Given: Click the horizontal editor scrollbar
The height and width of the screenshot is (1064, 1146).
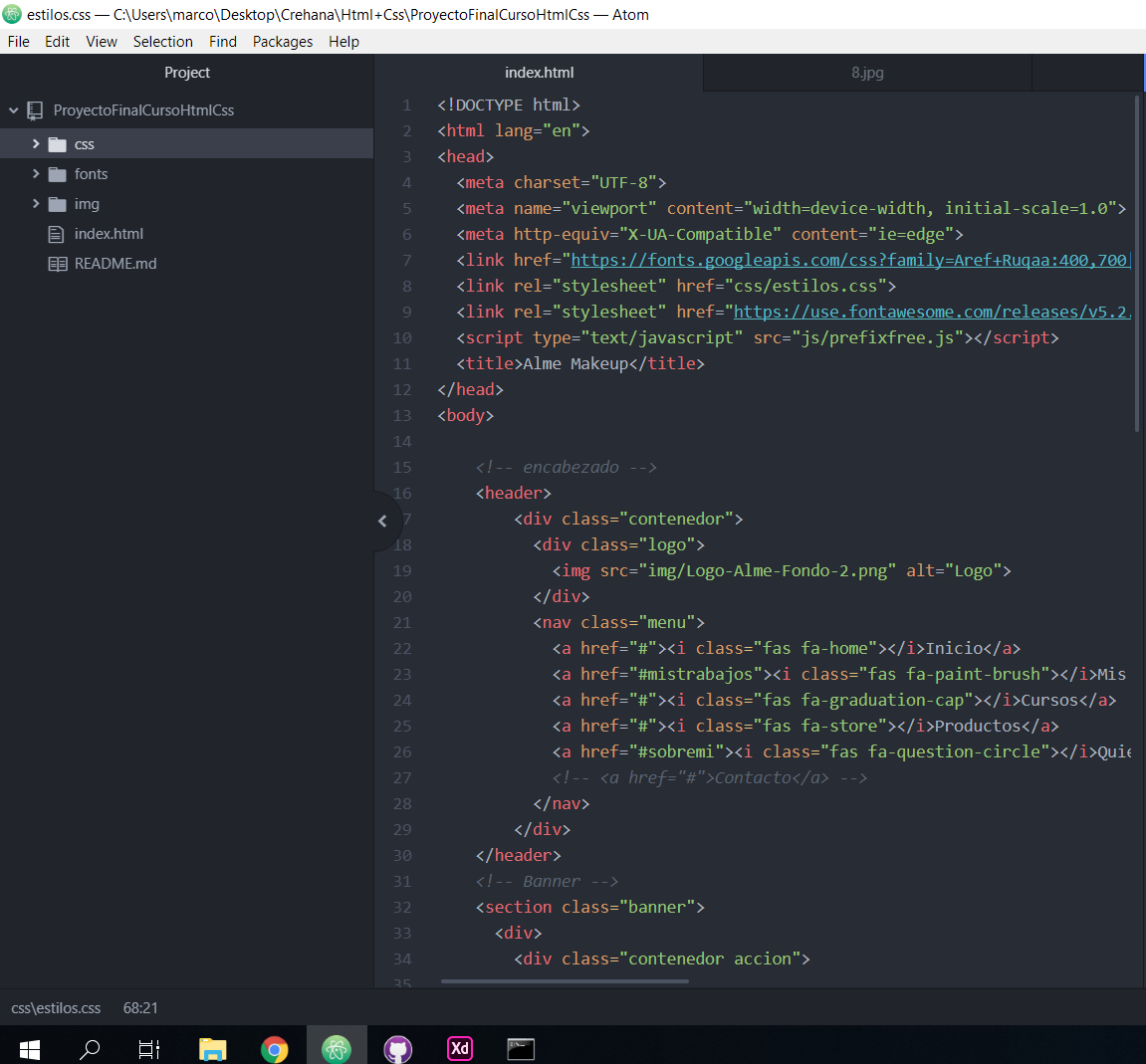Looking at the screenshot, I should (x=565, y=981).
